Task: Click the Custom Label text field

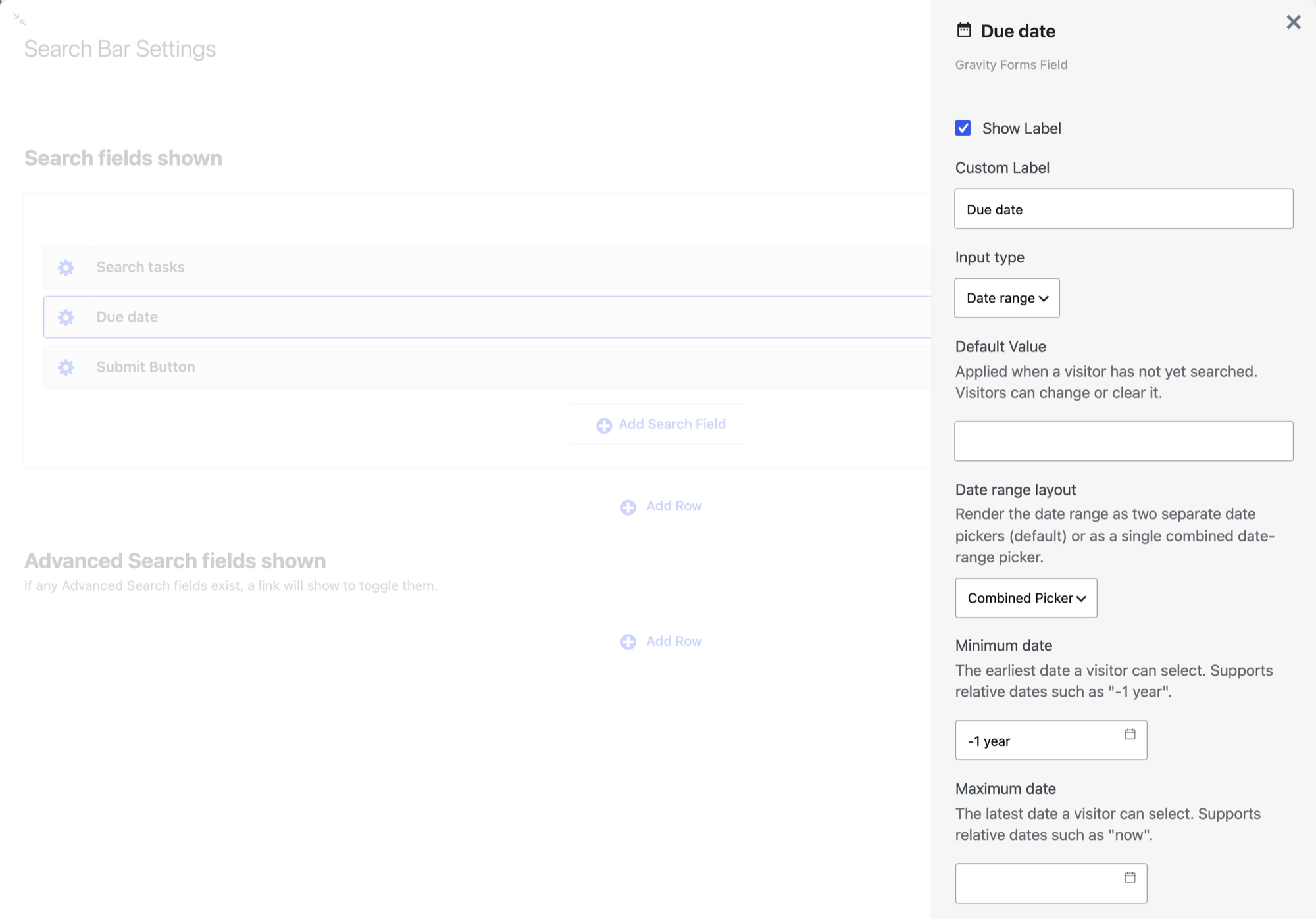Action: 1123,209
